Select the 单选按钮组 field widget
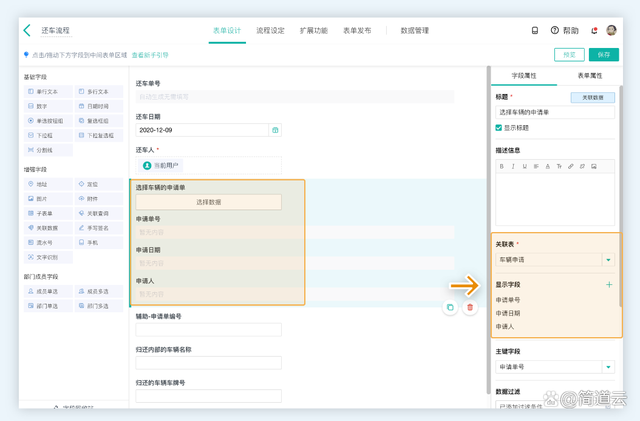 click(47, 121)
